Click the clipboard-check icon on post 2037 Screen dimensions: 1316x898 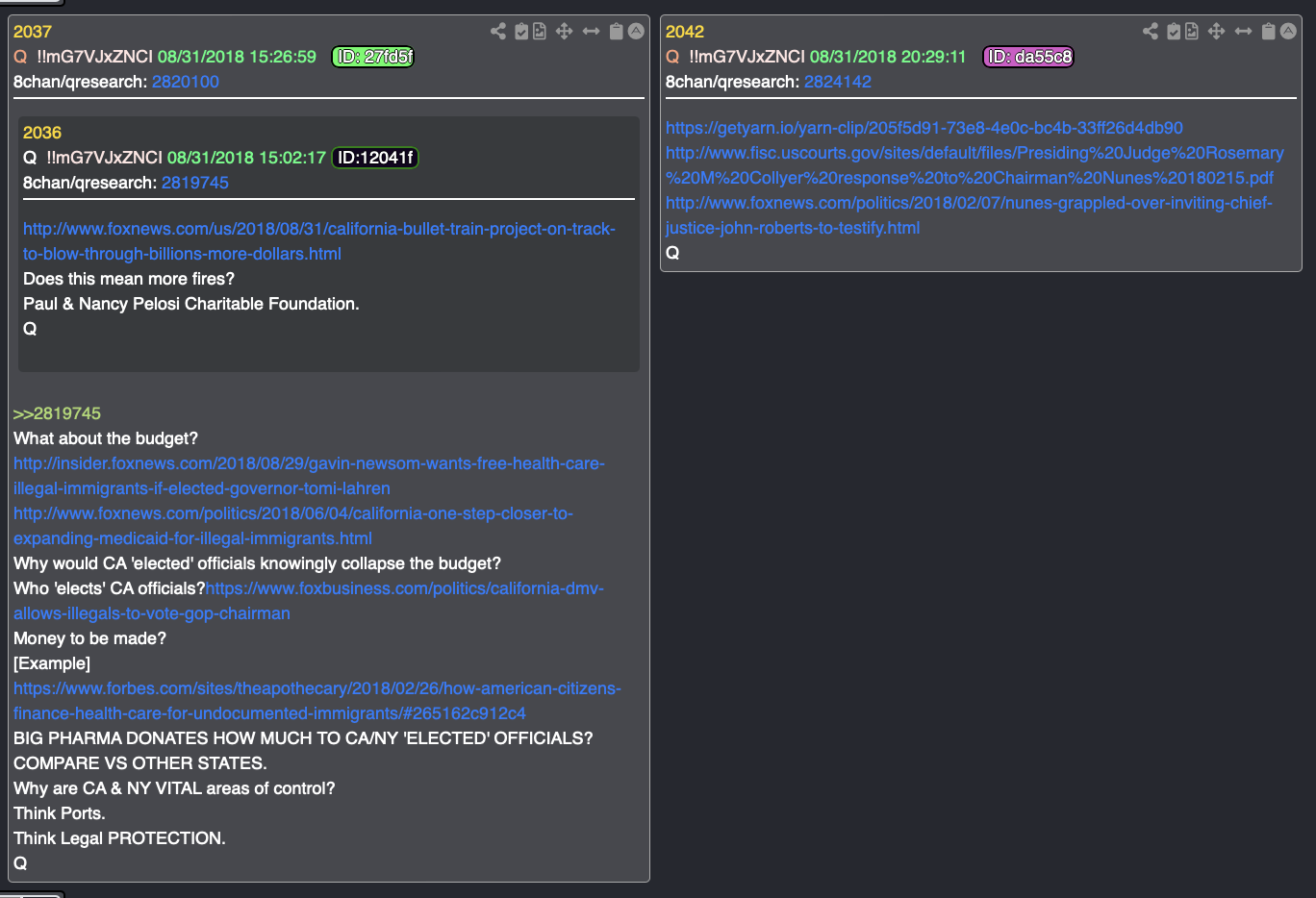click(x=521, y=31)
